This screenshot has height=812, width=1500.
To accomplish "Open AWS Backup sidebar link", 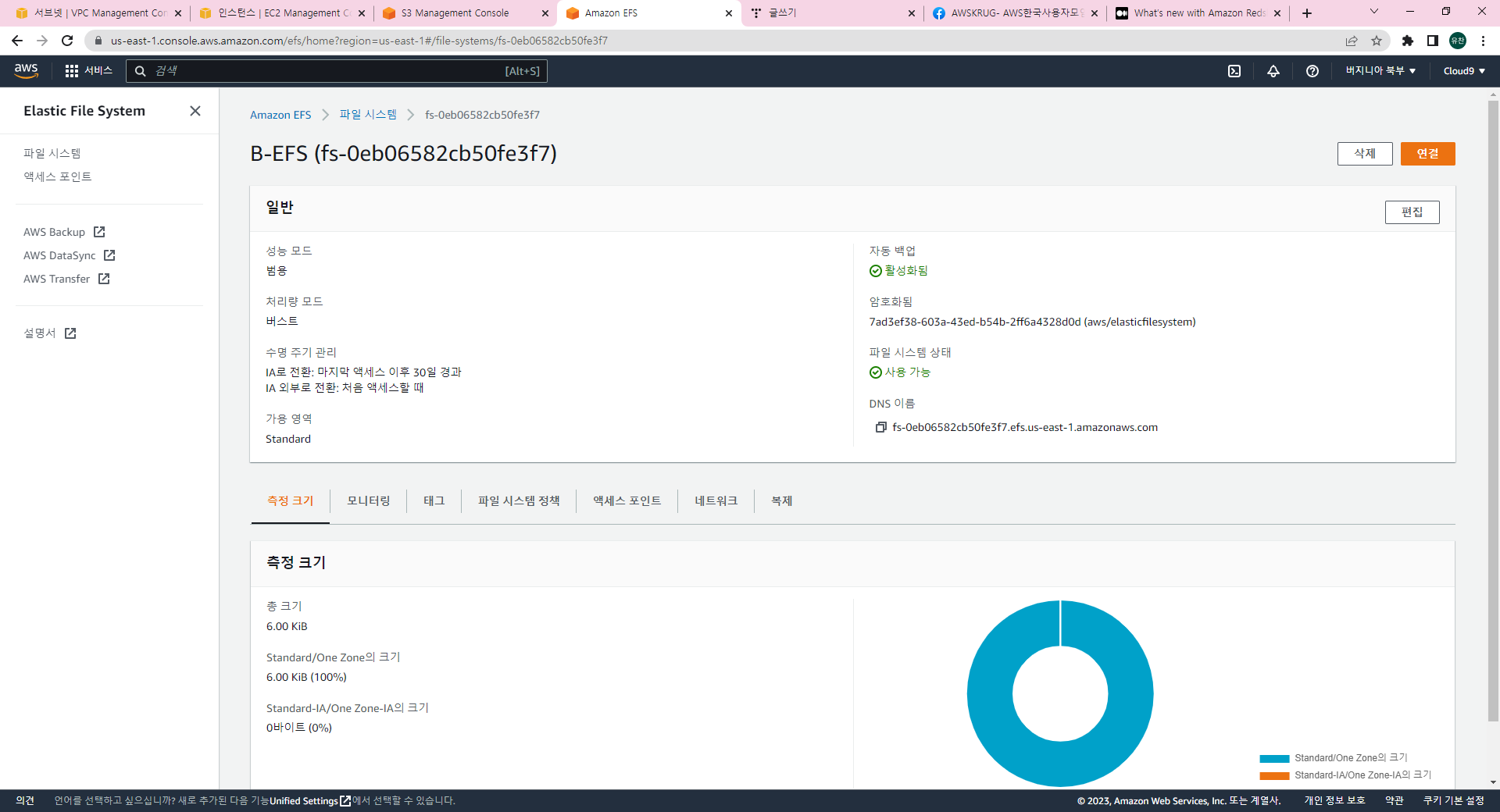I will tap(55, 232).
